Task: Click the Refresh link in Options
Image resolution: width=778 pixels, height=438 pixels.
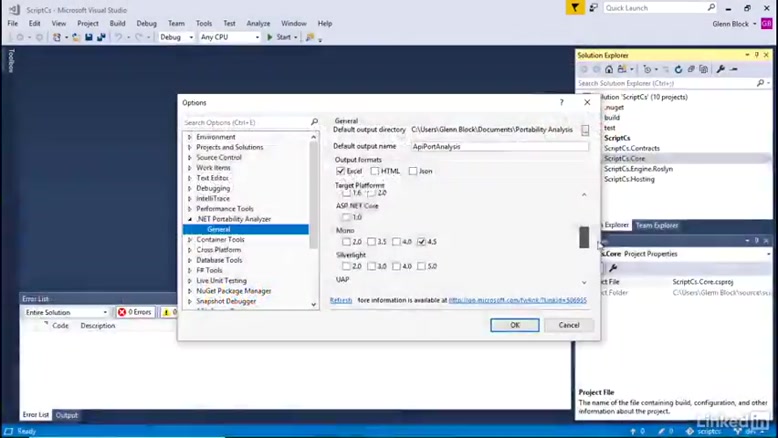Action: pyautogui.click(x=341, y=300)
